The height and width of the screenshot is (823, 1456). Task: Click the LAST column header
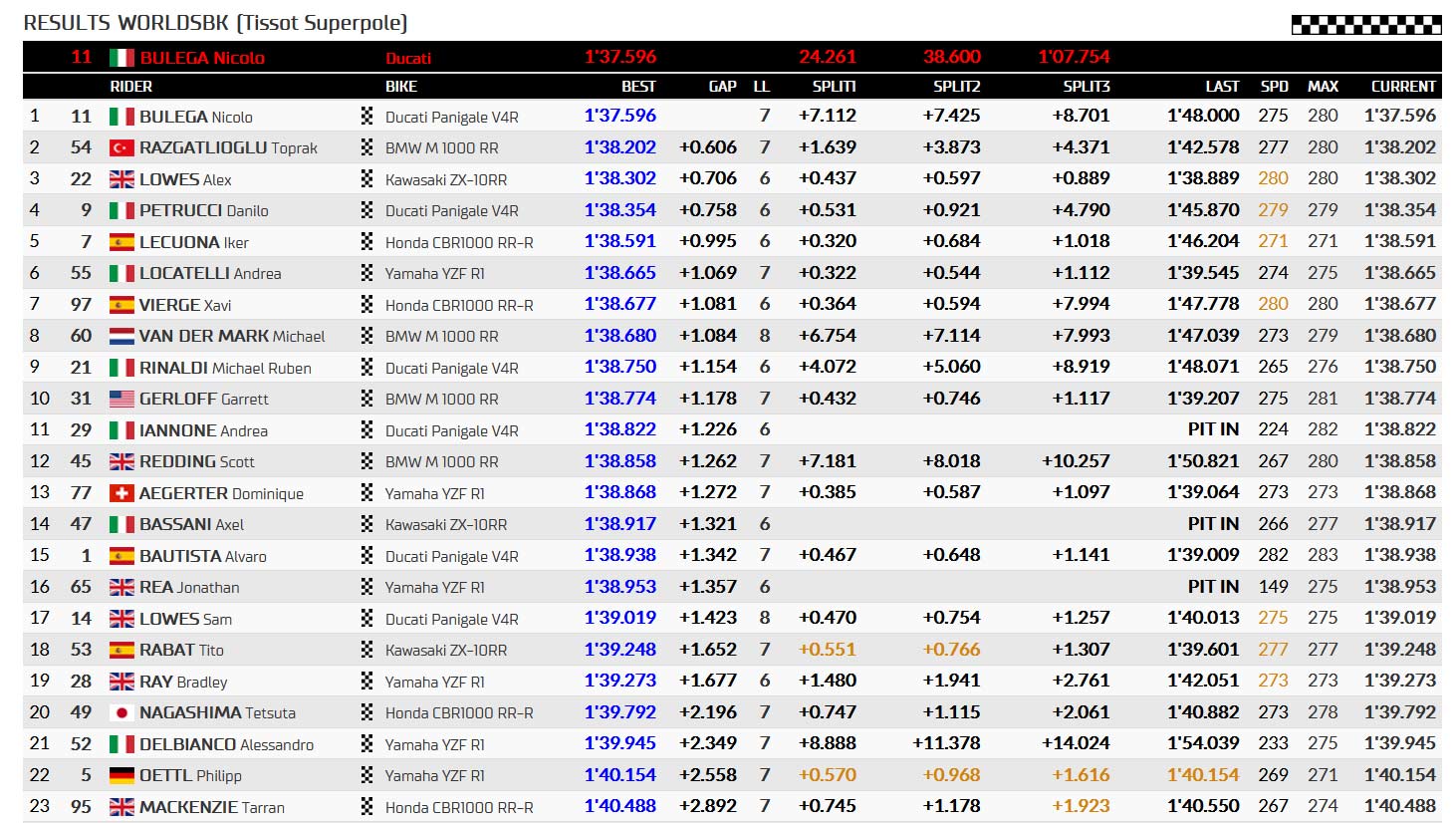pyautogui.click(x=1222, y=87)
